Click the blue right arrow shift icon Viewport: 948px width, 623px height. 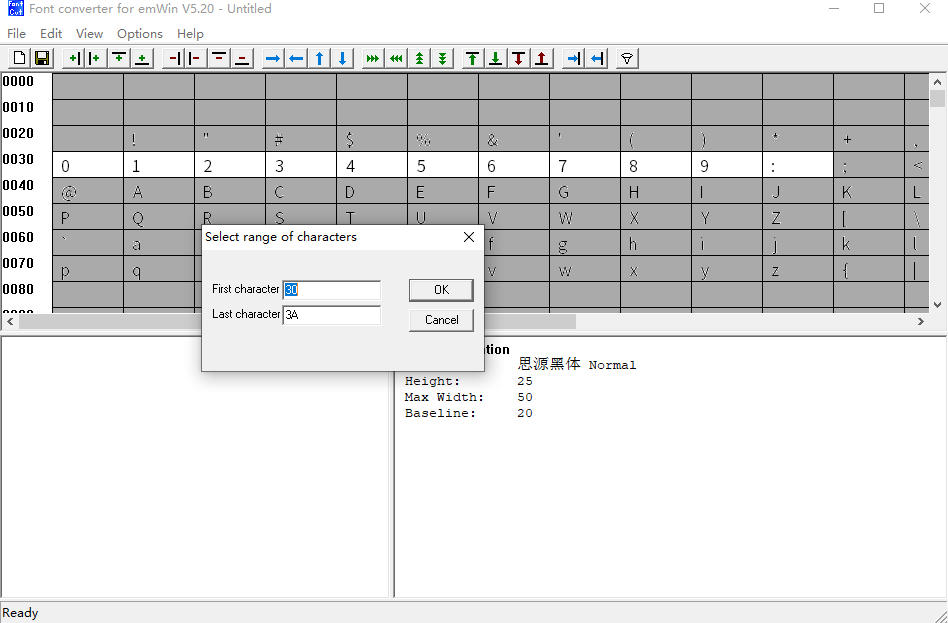(x=273, y=58)
